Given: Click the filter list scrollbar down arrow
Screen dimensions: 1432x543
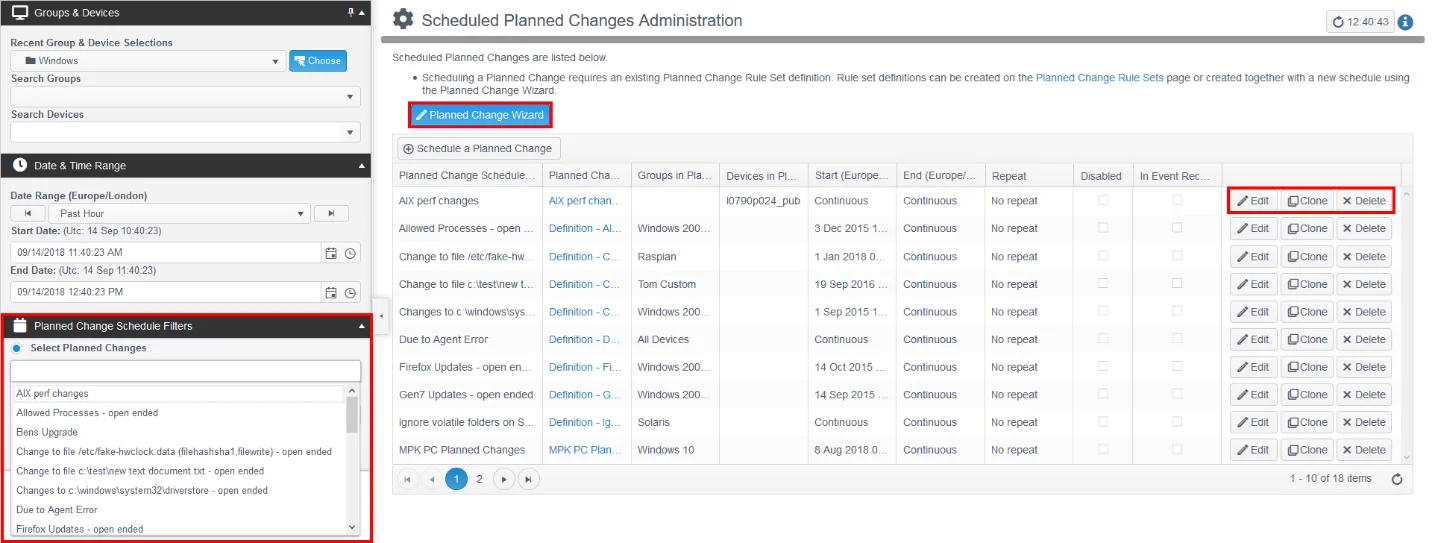Looking at the screenshot, I should (x=352, y=527).
